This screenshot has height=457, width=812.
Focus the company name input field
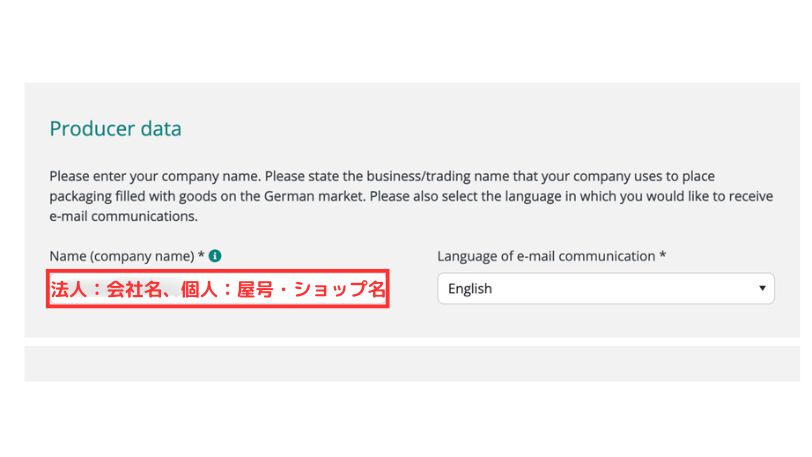[218, 289]
